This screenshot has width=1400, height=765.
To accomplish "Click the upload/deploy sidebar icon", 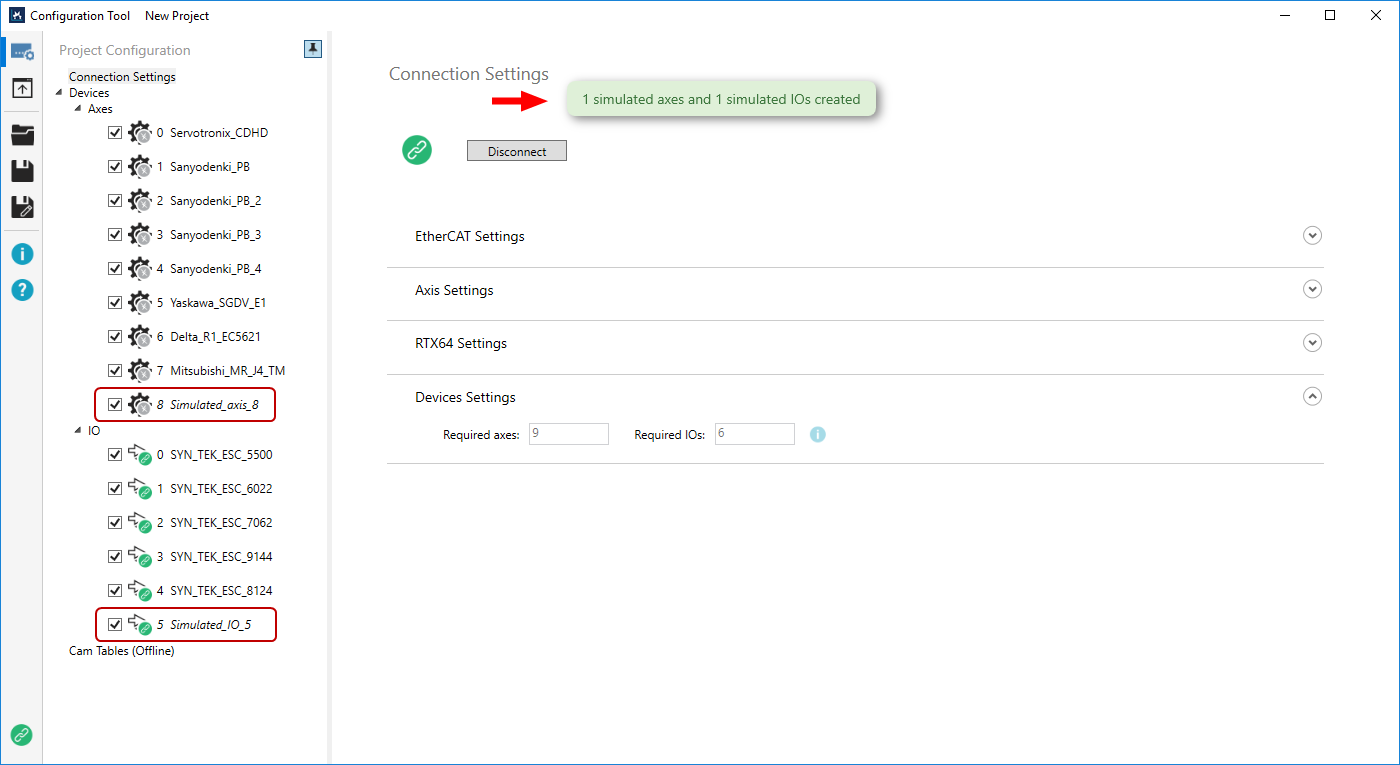I will click(22, 89).
